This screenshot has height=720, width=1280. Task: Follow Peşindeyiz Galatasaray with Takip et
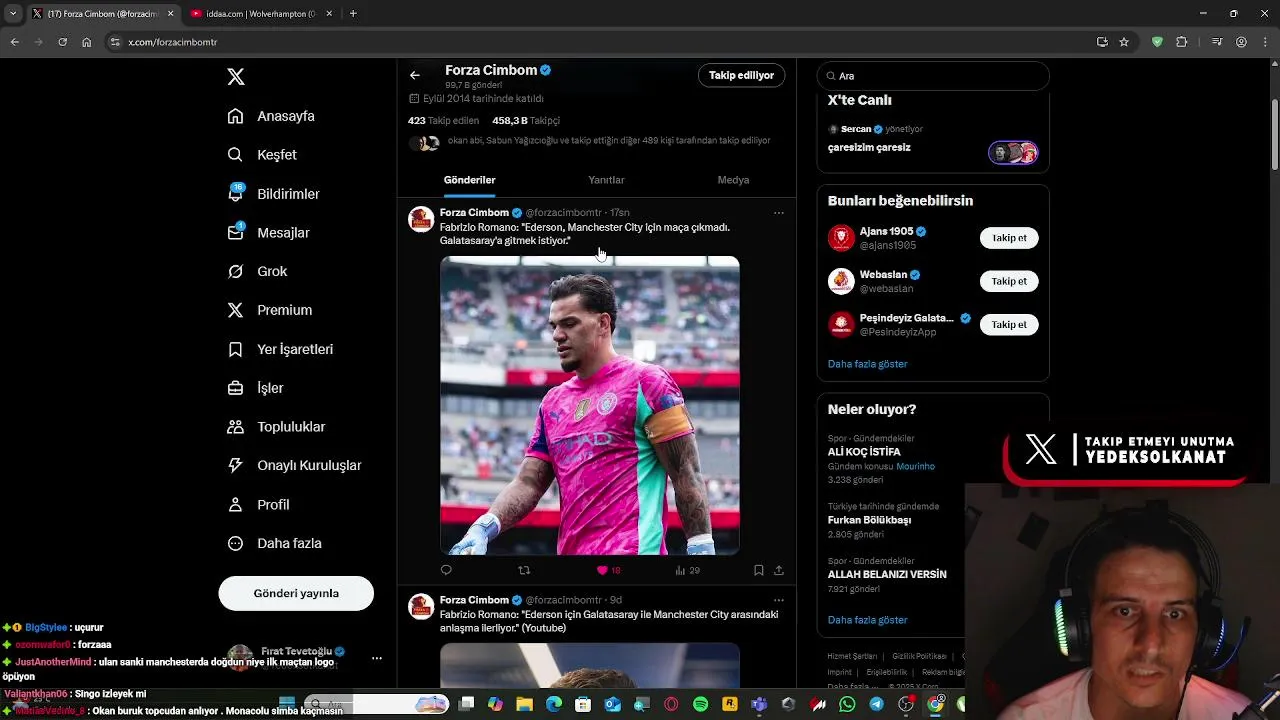coord(1009,324)
